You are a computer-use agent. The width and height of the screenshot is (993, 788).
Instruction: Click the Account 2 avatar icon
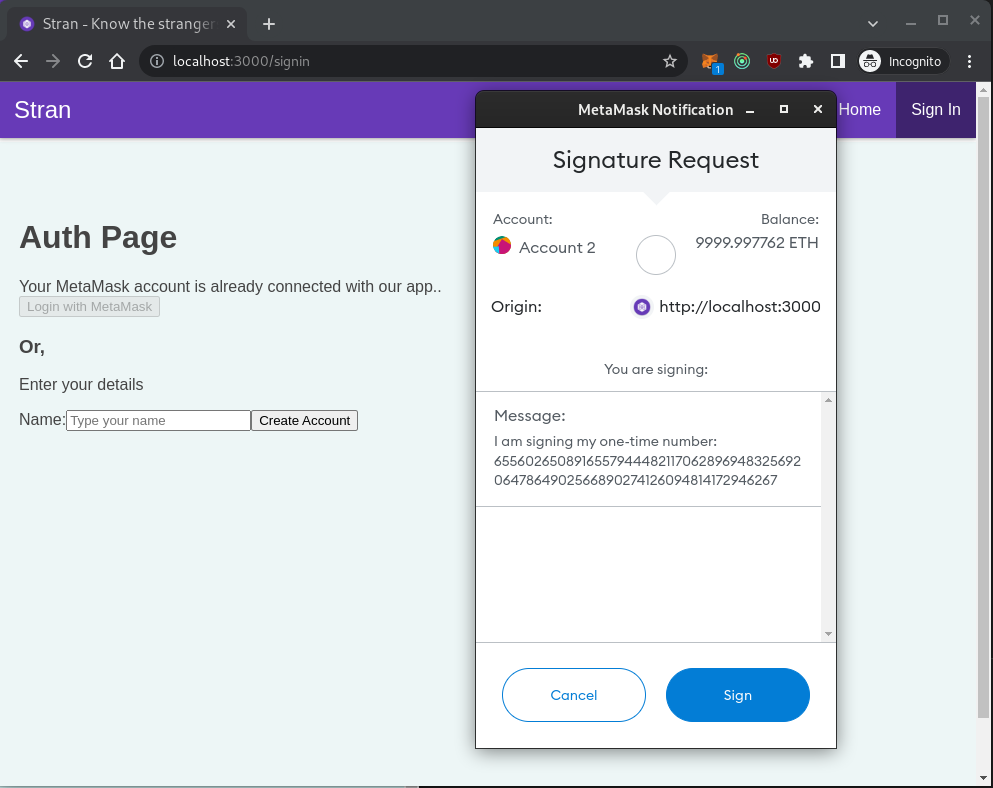pos(502,245)
